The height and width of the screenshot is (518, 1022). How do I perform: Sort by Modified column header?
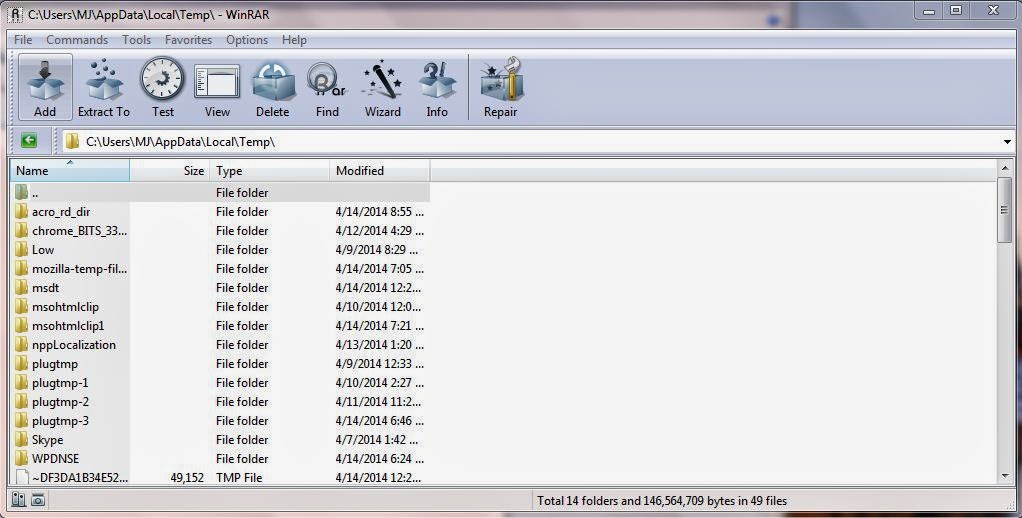(379, 171)
